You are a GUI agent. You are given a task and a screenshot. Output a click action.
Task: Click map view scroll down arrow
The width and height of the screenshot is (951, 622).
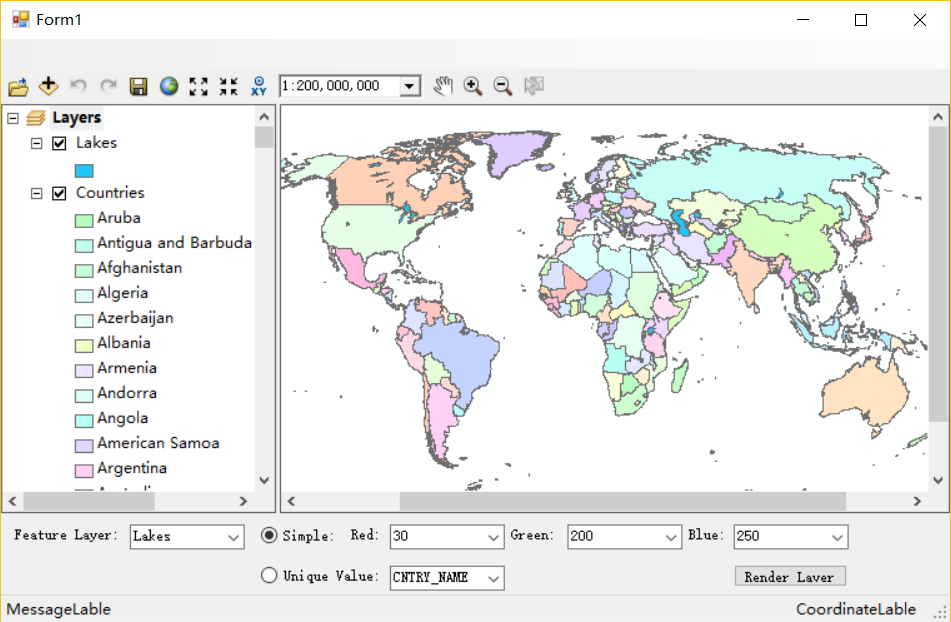click(x=938, y=481)
